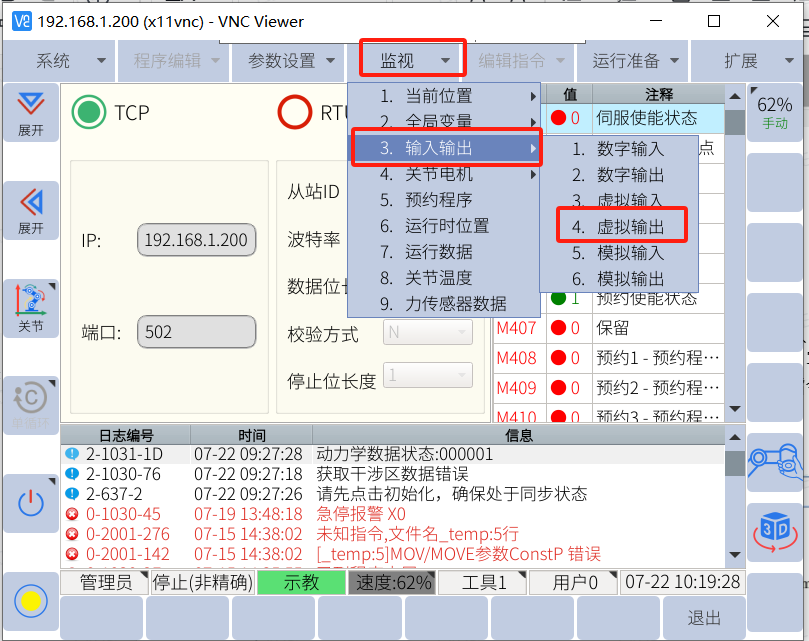Viewport: 809px width, 641px height.
Task: Click the yellow circle indicator button
Action: tap(31, 601)
